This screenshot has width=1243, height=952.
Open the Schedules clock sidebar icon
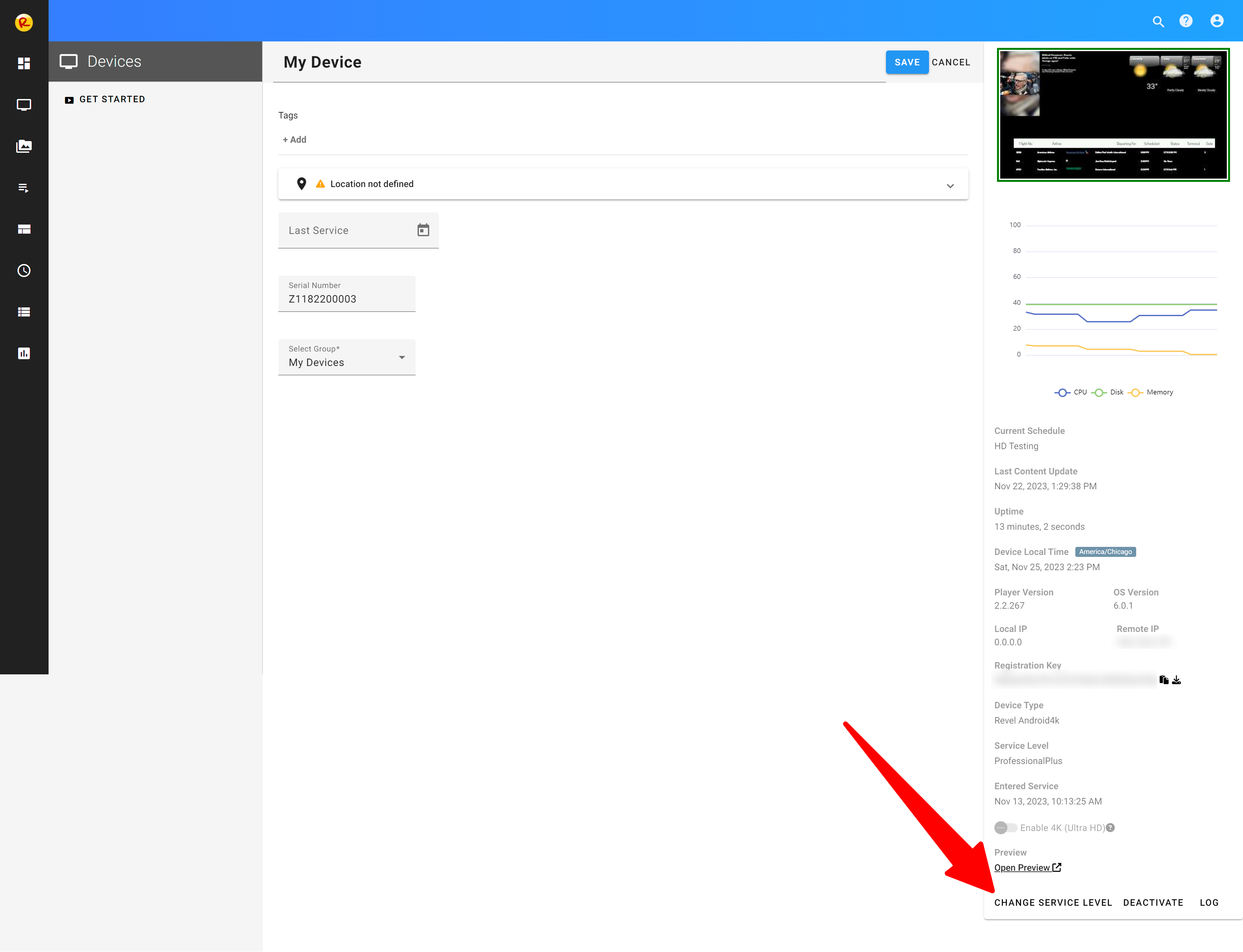click(x=24, y=270)
